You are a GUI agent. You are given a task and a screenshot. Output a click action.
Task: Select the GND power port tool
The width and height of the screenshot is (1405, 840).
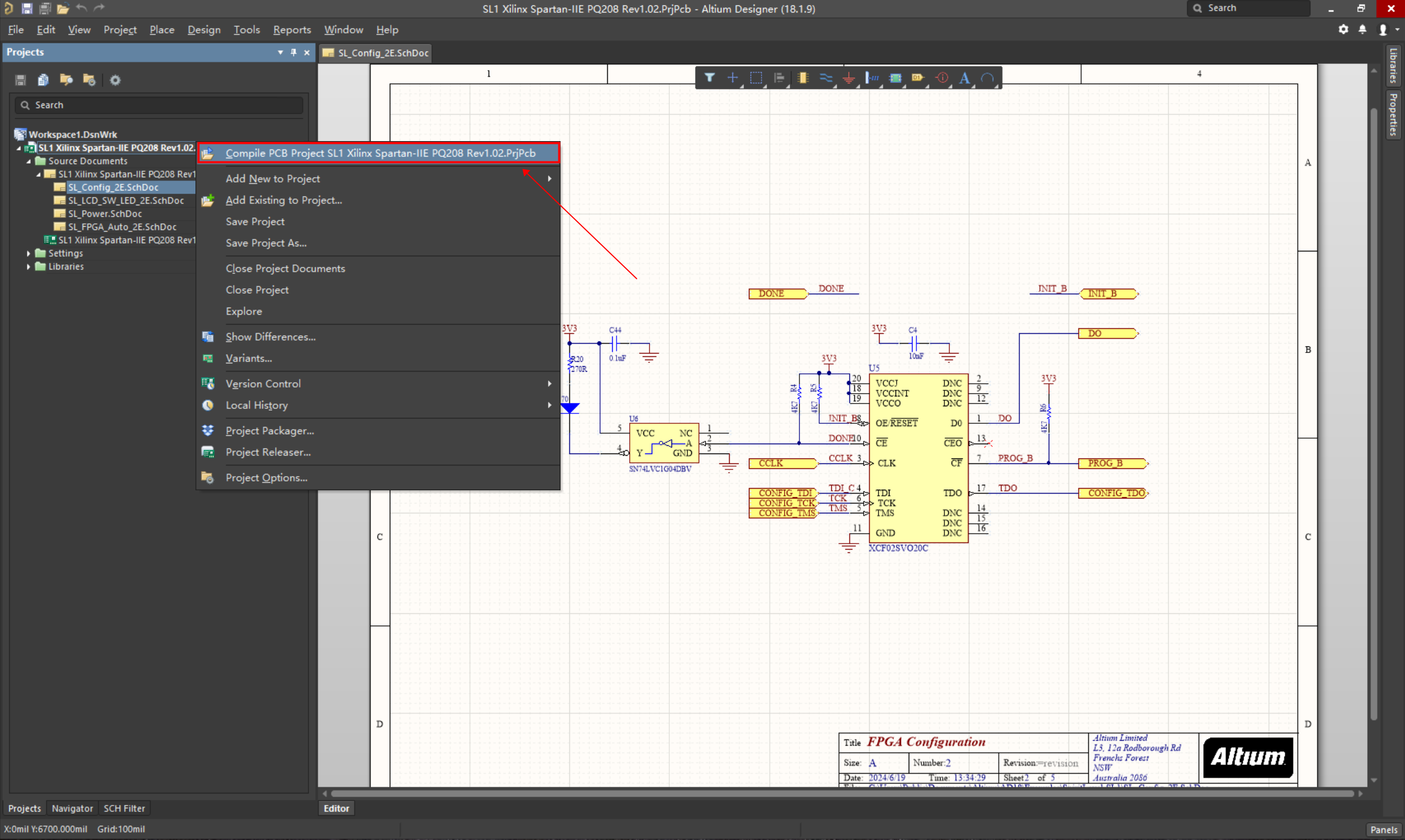point(849,77)
